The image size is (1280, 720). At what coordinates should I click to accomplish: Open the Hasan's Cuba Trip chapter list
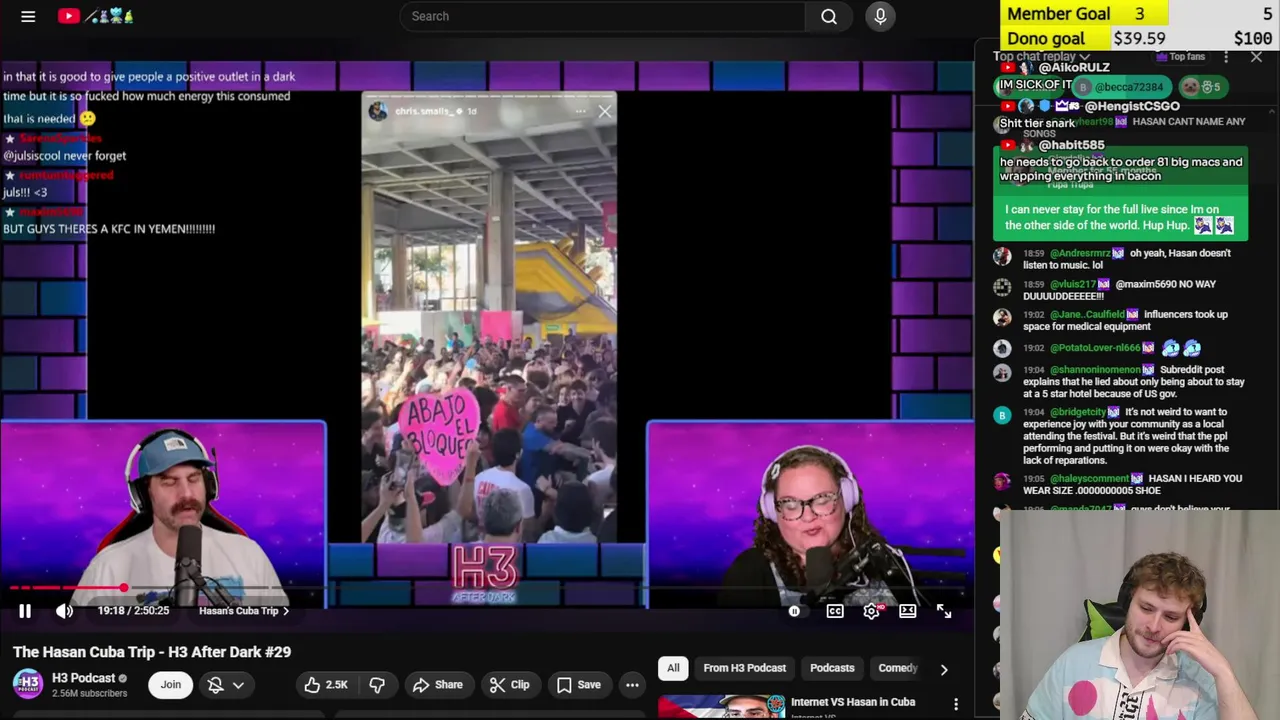tap(244, 611)
